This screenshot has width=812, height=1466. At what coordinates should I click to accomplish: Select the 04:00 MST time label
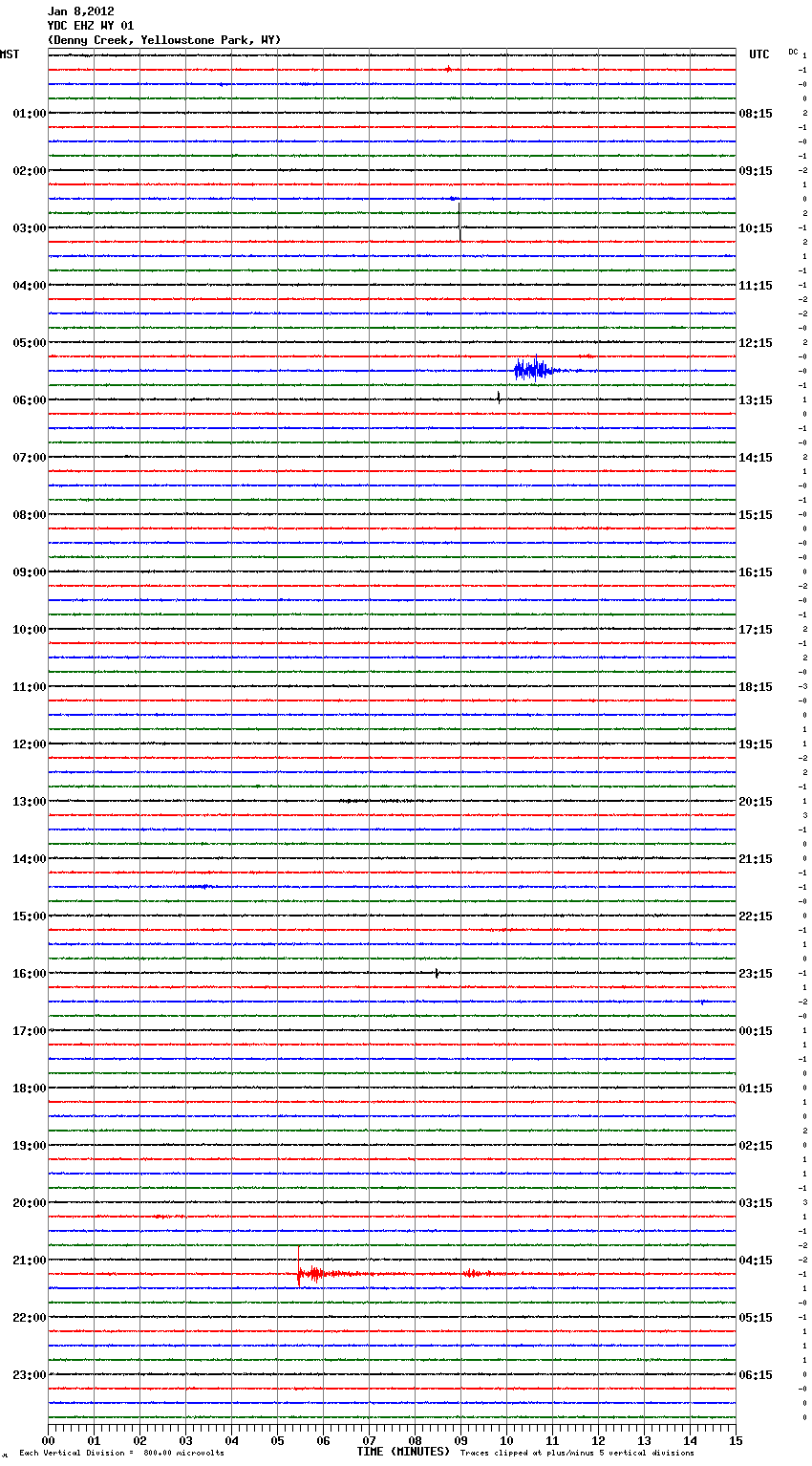[x=30, y=286]
